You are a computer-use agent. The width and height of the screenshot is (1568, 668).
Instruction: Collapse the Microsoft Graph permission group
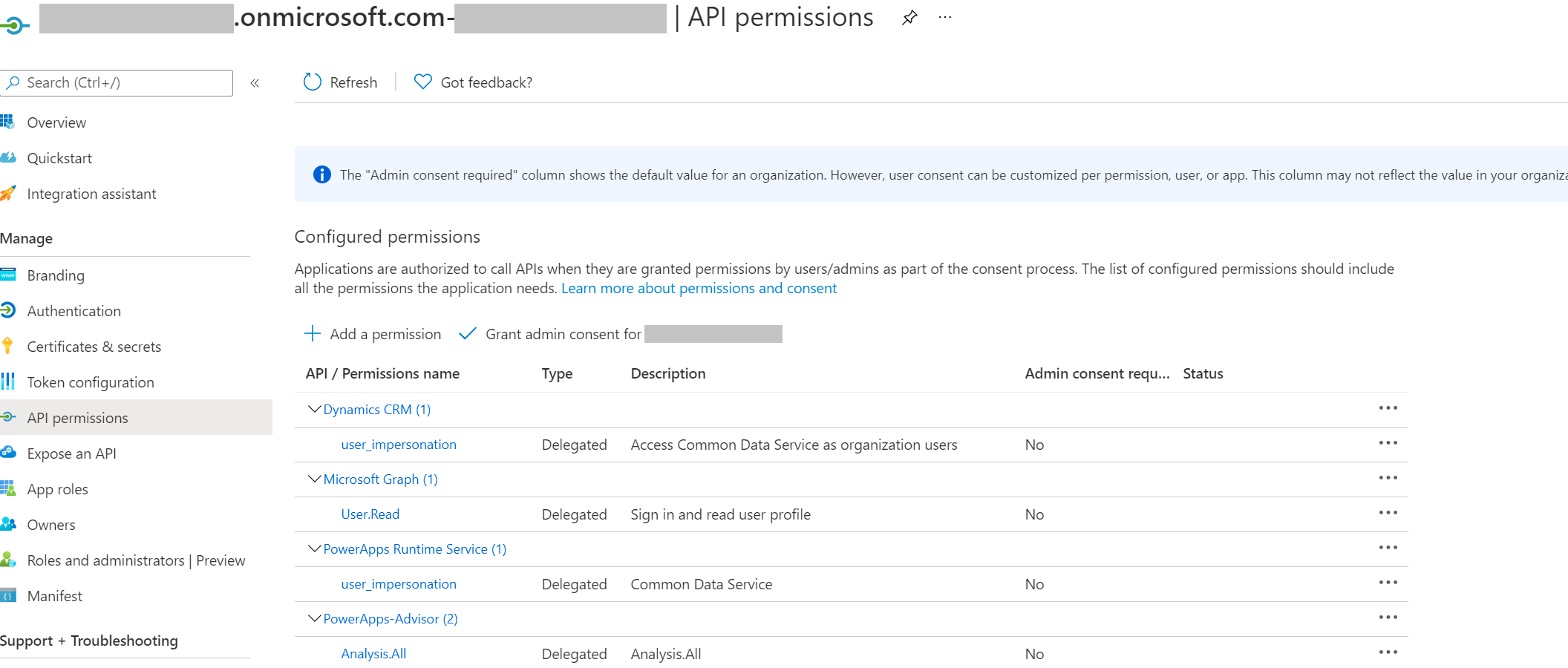point(313,479)
